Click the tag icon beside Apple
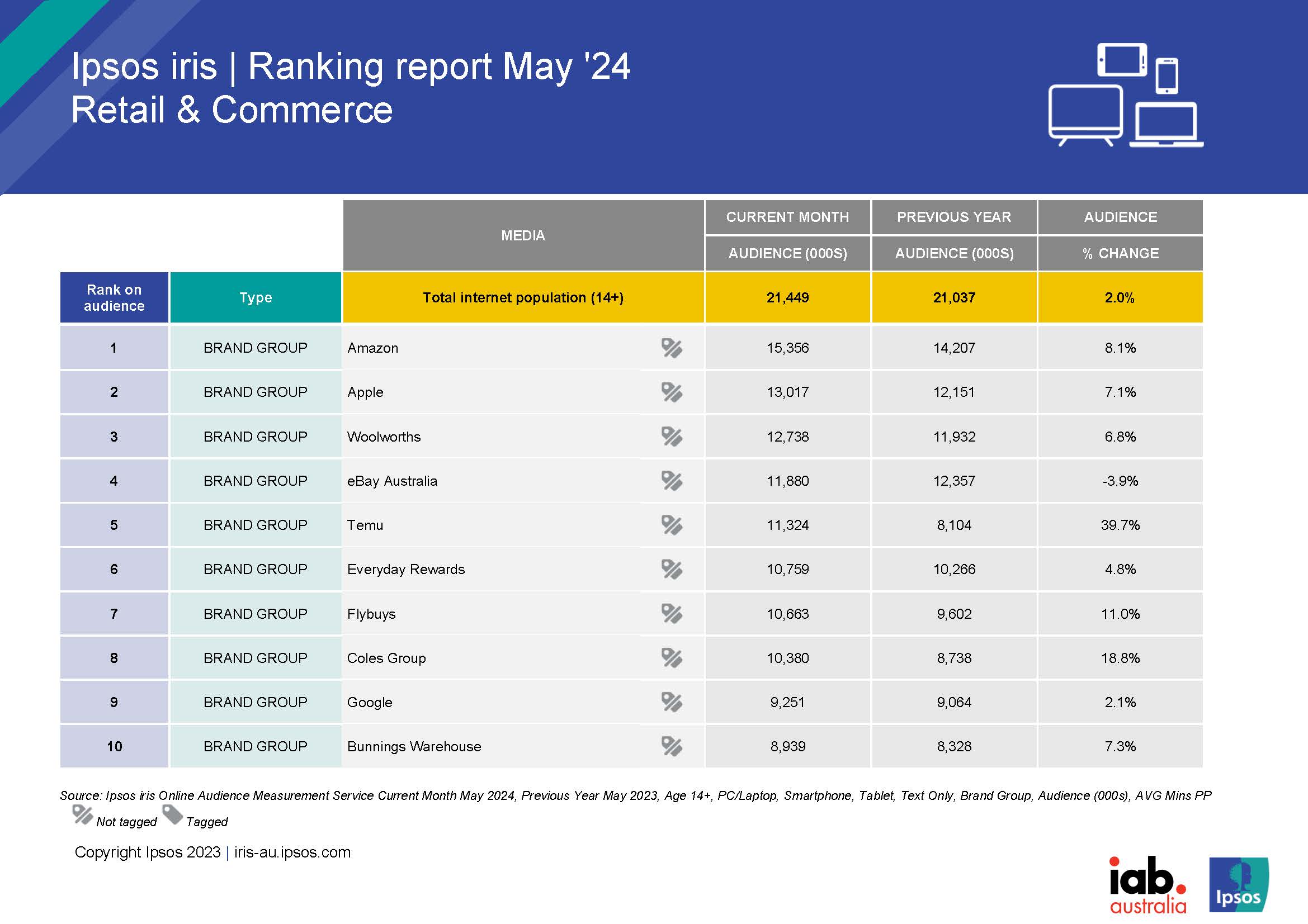This screenshot has height=924, width=1308. coord(672,392)
